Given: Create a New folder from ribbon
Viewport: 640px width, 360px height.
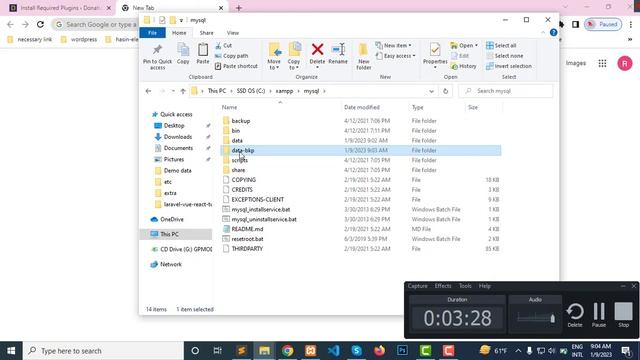Looking at the screenshot, I should tap(363, 56).
